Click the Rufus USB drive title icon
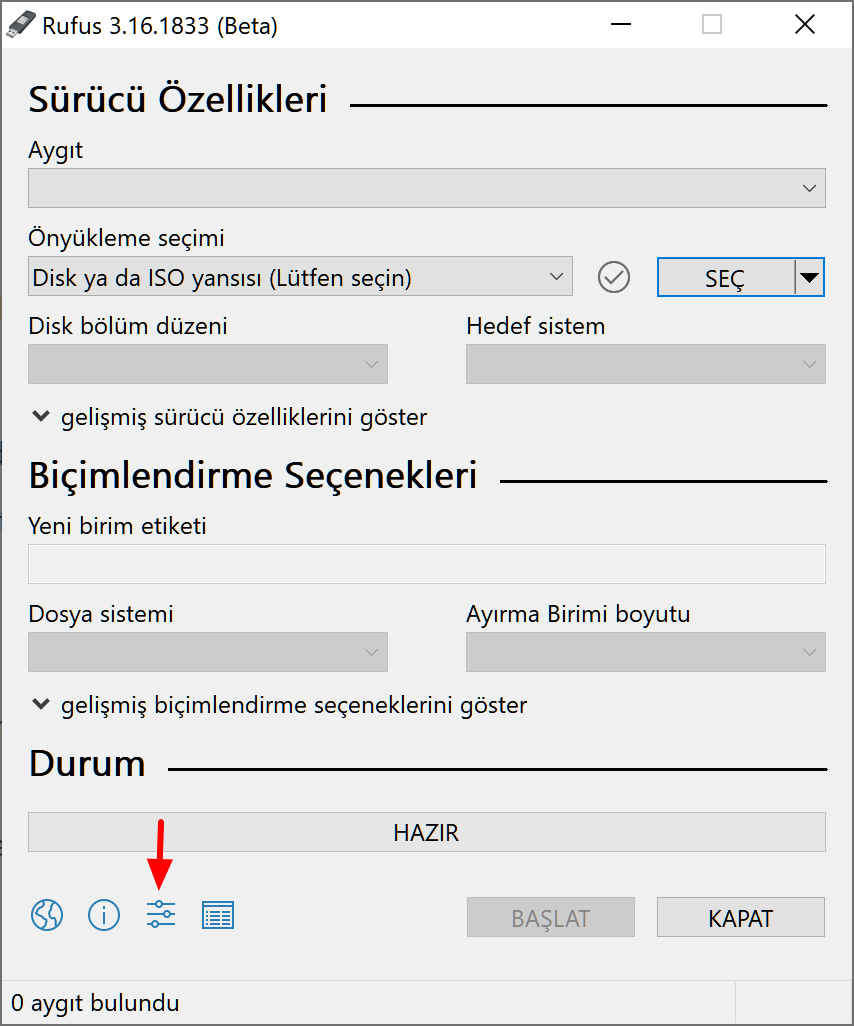Screen dimensions: 854x1026 click(x=20, y=25)
